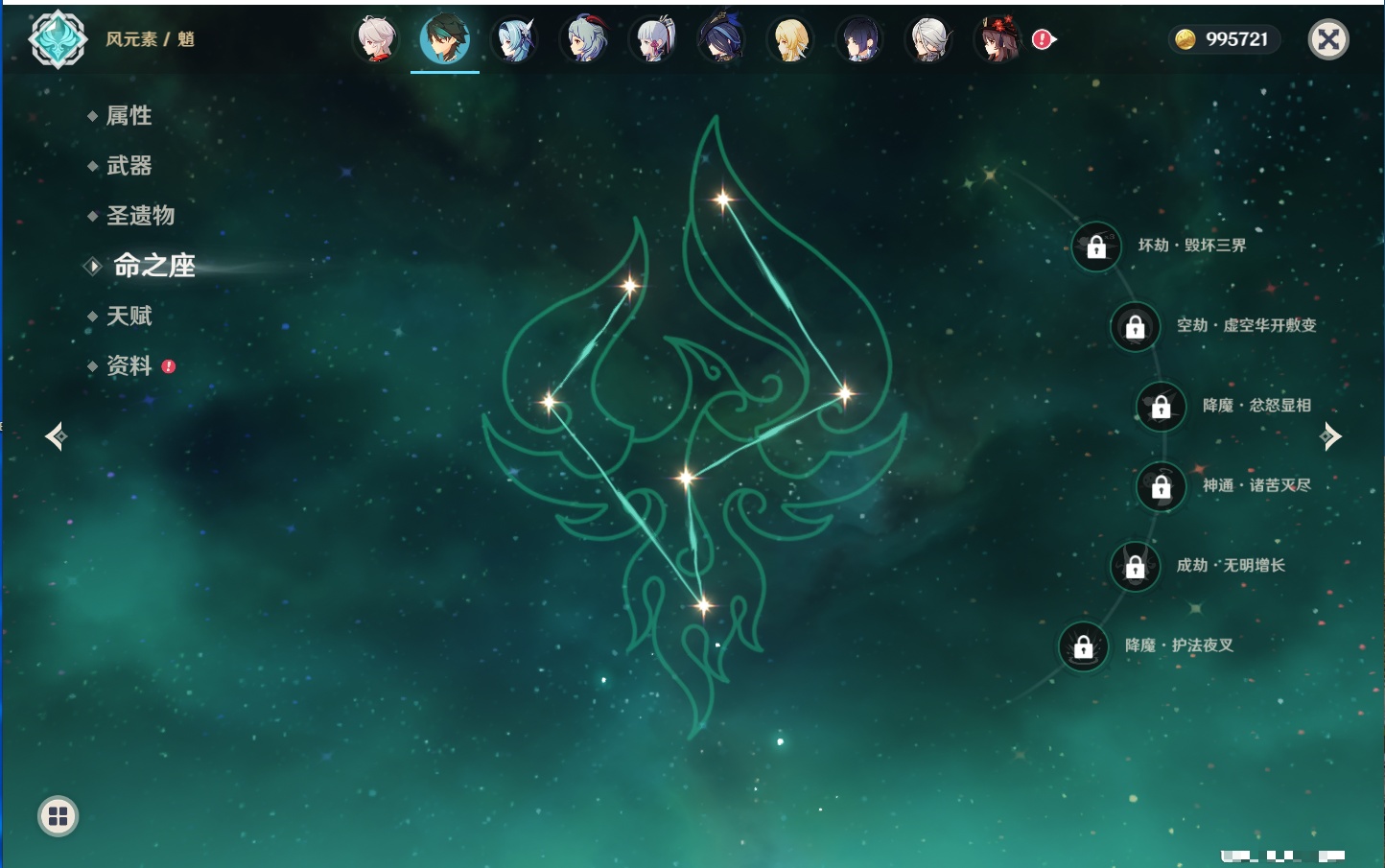Select the locked 降魔·忿怒显相 constellation node
Screen dimensions: 1385x868
1161,406
